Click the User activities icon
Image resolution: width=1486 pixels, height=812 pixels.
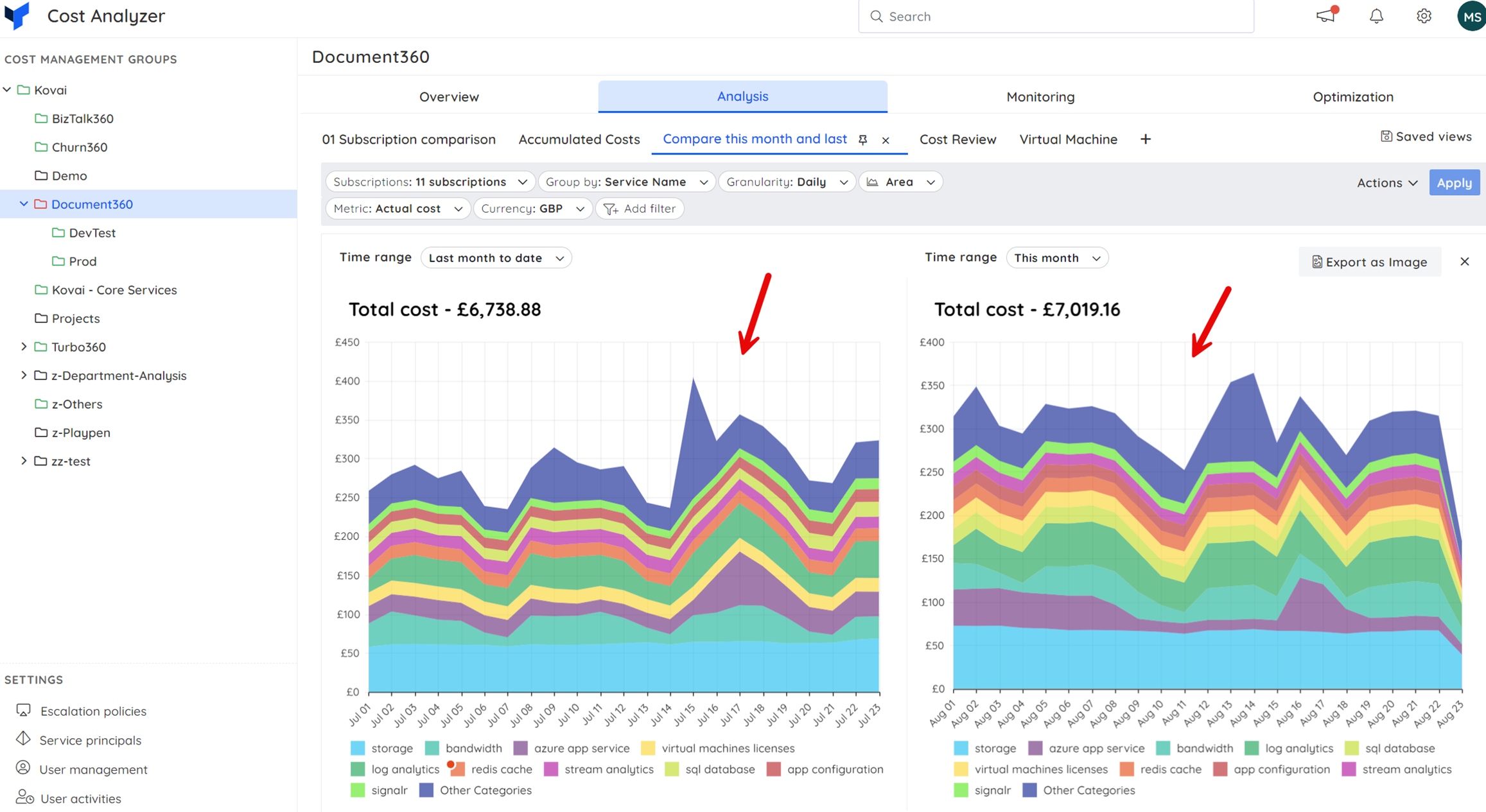[24, 797]
